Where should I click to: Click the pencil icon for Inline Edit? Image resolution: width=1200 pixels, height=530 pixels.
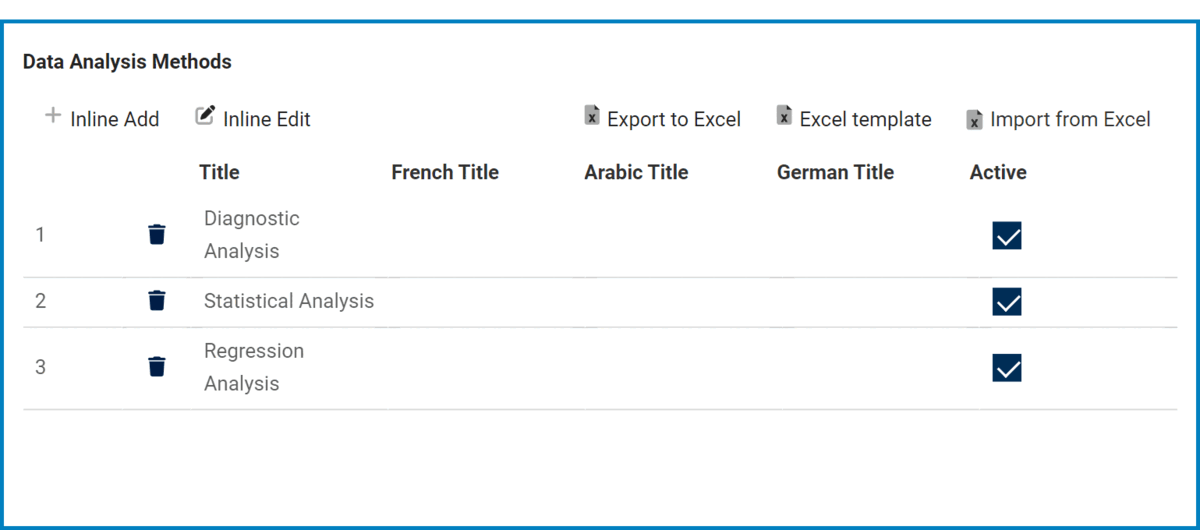[x=205, y=116]
